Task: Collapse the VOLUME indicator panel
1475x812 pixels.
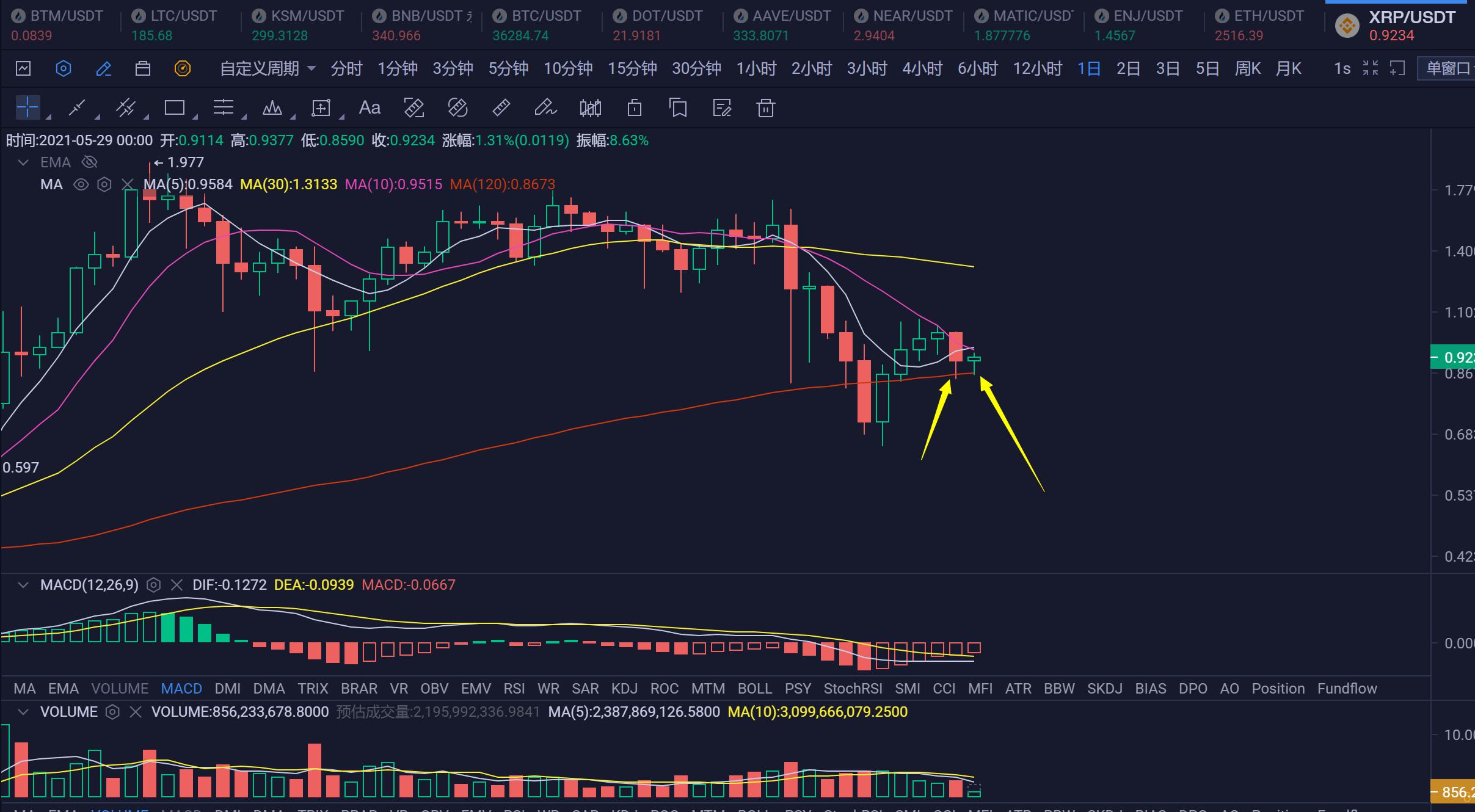Action: [x=23, y=712]
